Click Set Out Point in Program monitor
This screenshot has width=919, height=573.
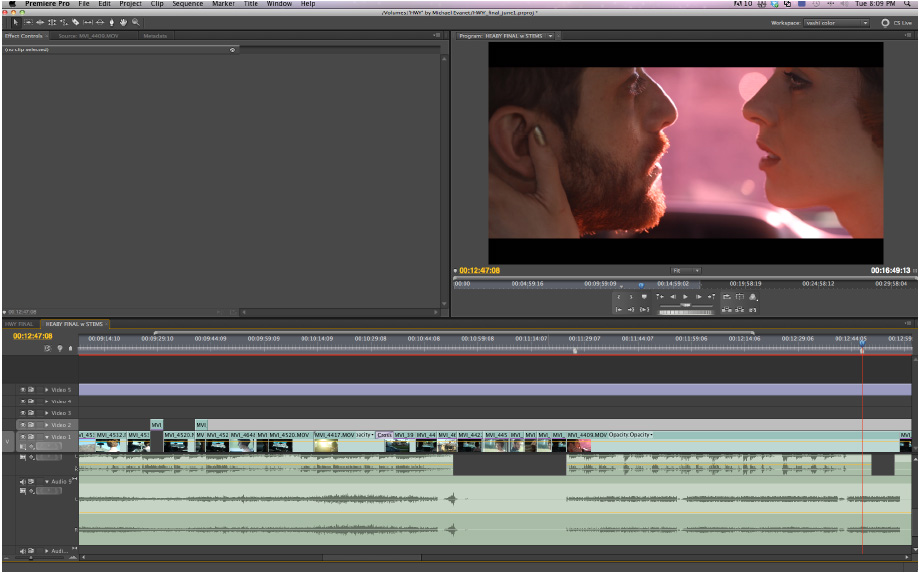pyautogui.click(x=631, y=297)
